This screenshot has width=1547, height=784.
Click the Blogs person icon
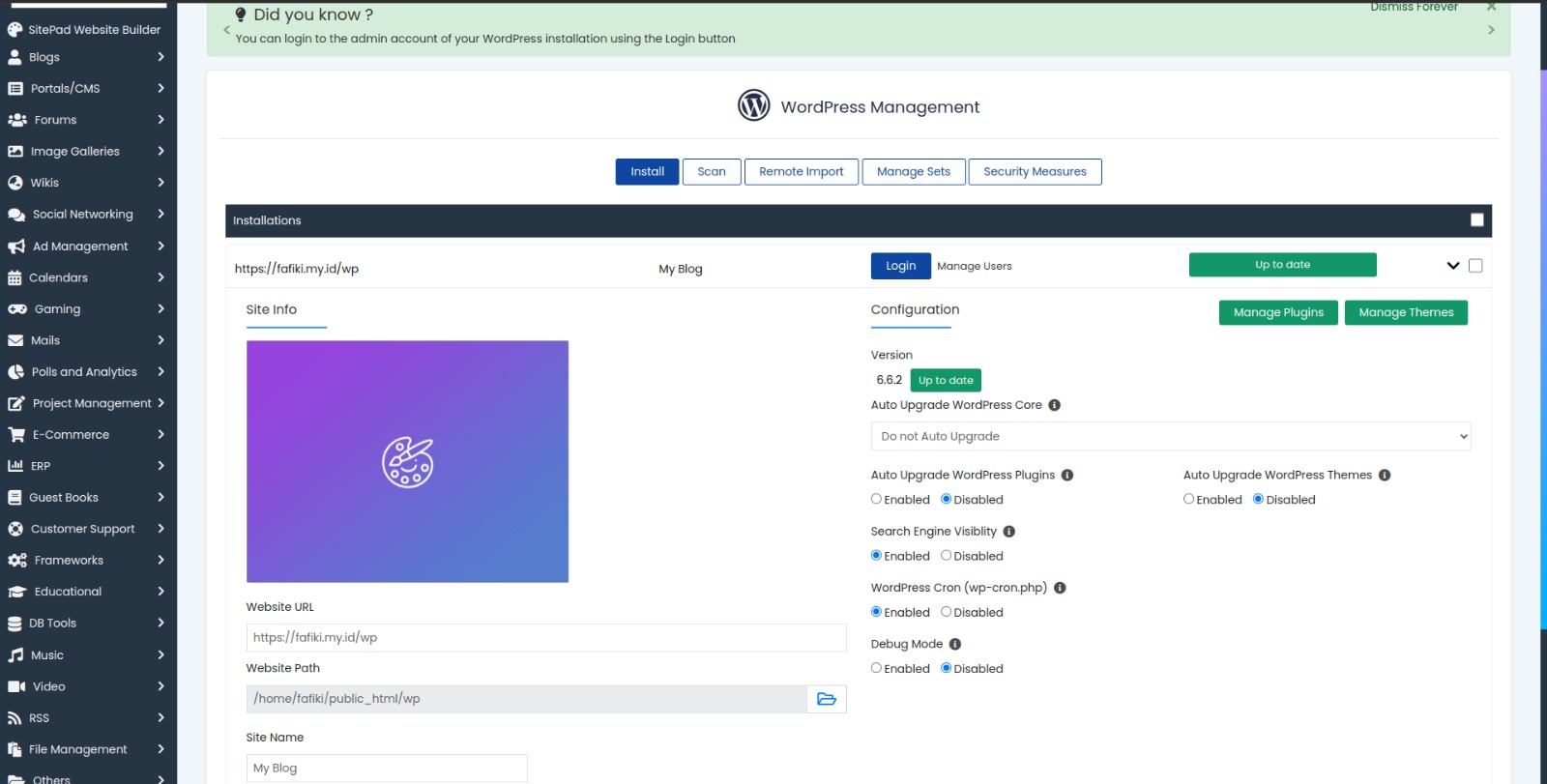[15, 57]
